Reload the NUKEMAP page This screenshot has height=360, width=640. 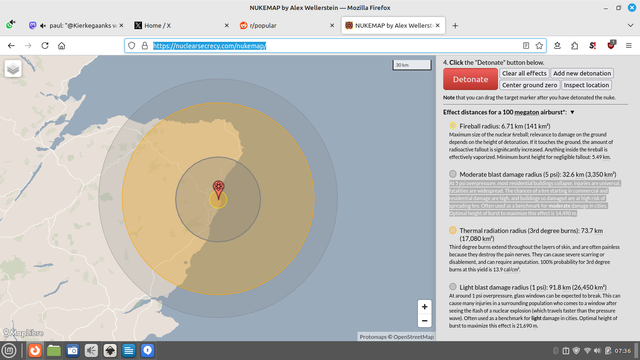pyautogui.click(x=45, y=46)
